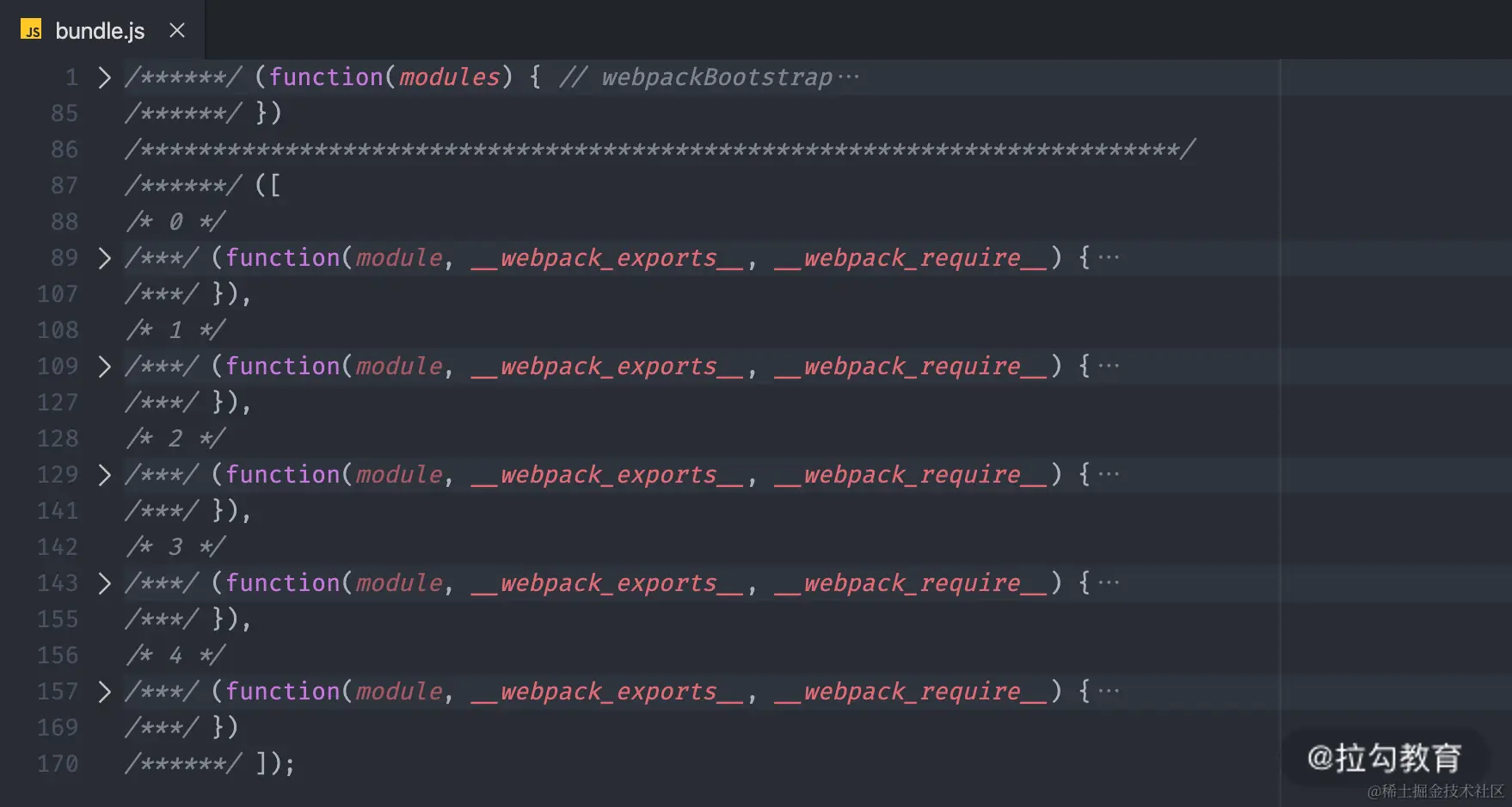This screenshot has height=807, width=1512.
Task: Click line number 108 in the gutter
Action: [x=58, y=330]
